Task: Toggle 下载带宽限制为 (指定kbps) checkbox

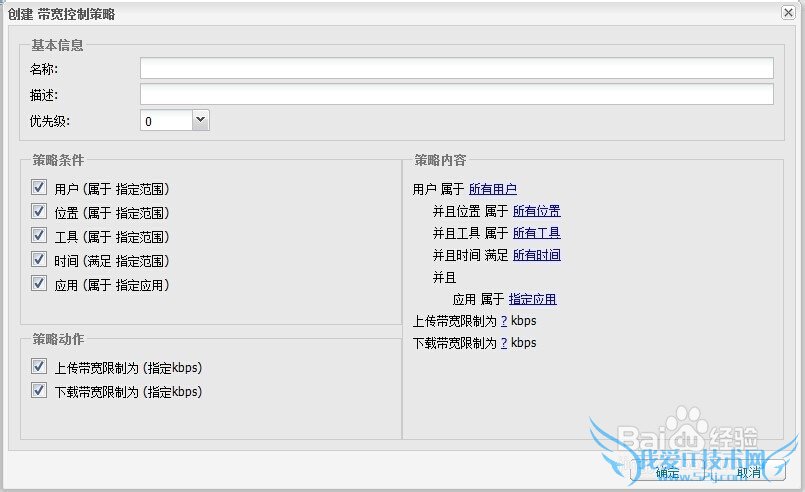Action: [39, 390]
